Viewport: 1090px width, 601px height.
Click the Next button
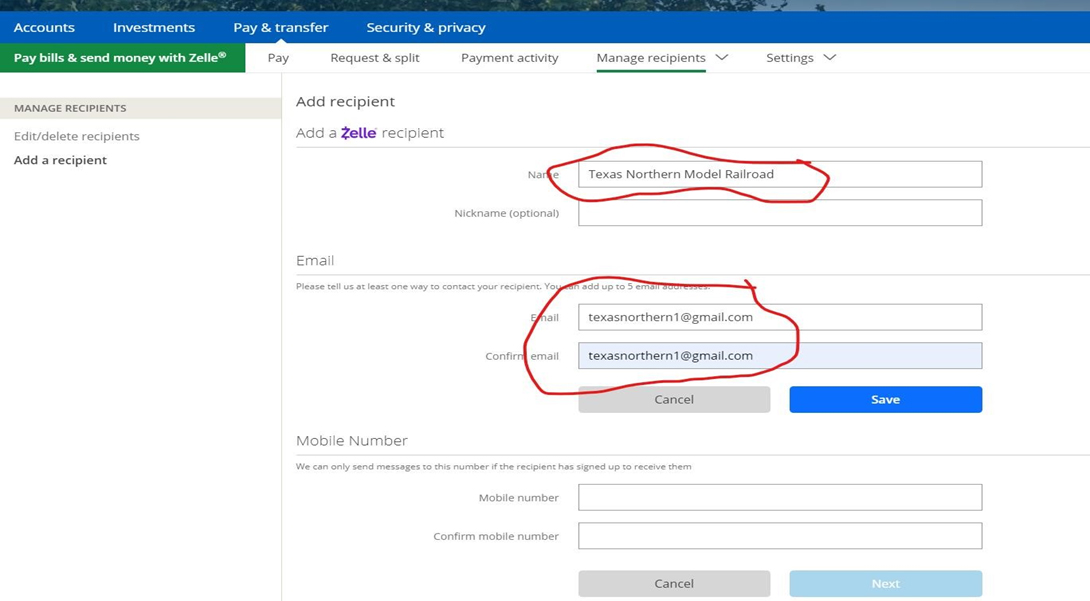click(885, 583)
